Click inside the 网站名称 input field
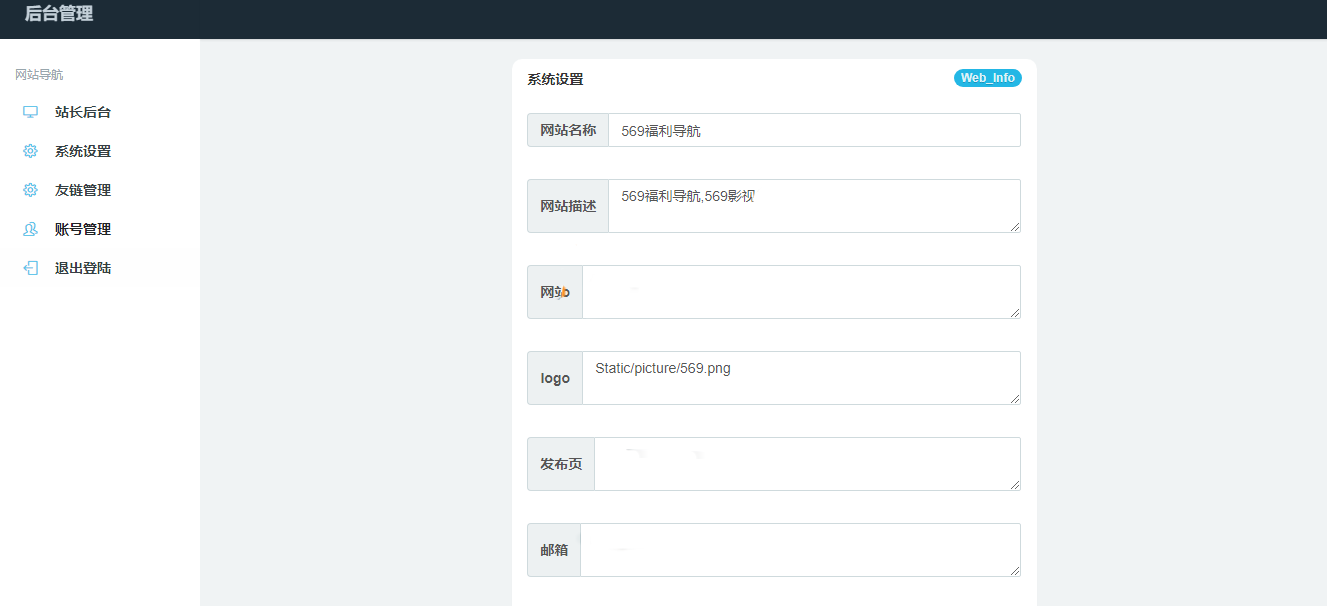The width and height of the screenshot is (1327, 606). (812, 129)
